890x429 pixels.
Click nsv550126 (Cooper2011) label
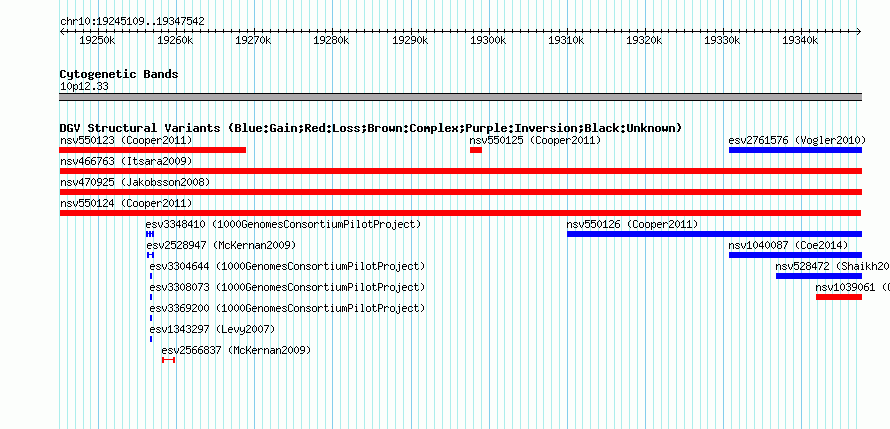(632, 224)
